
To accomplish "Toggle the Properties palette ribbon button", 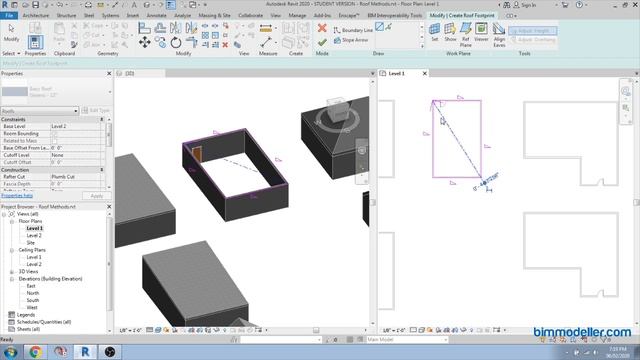I will 36,42.
